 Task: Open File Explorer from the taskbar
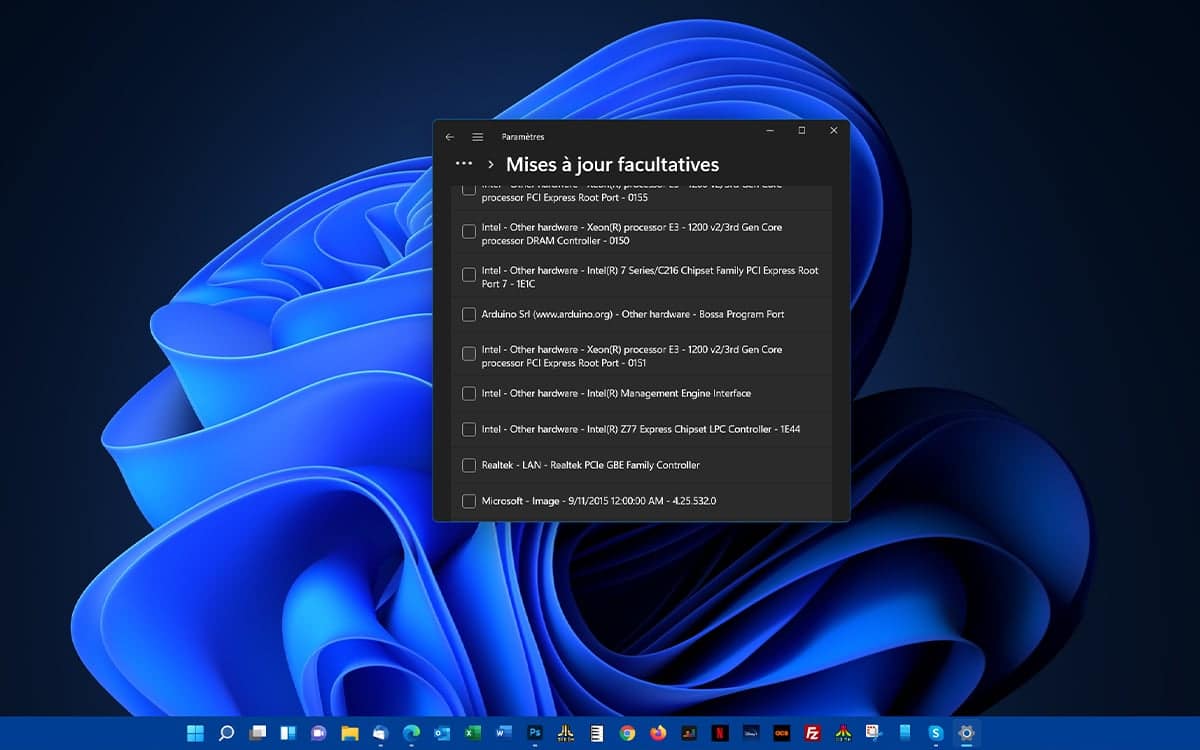[x=349, y=733]
